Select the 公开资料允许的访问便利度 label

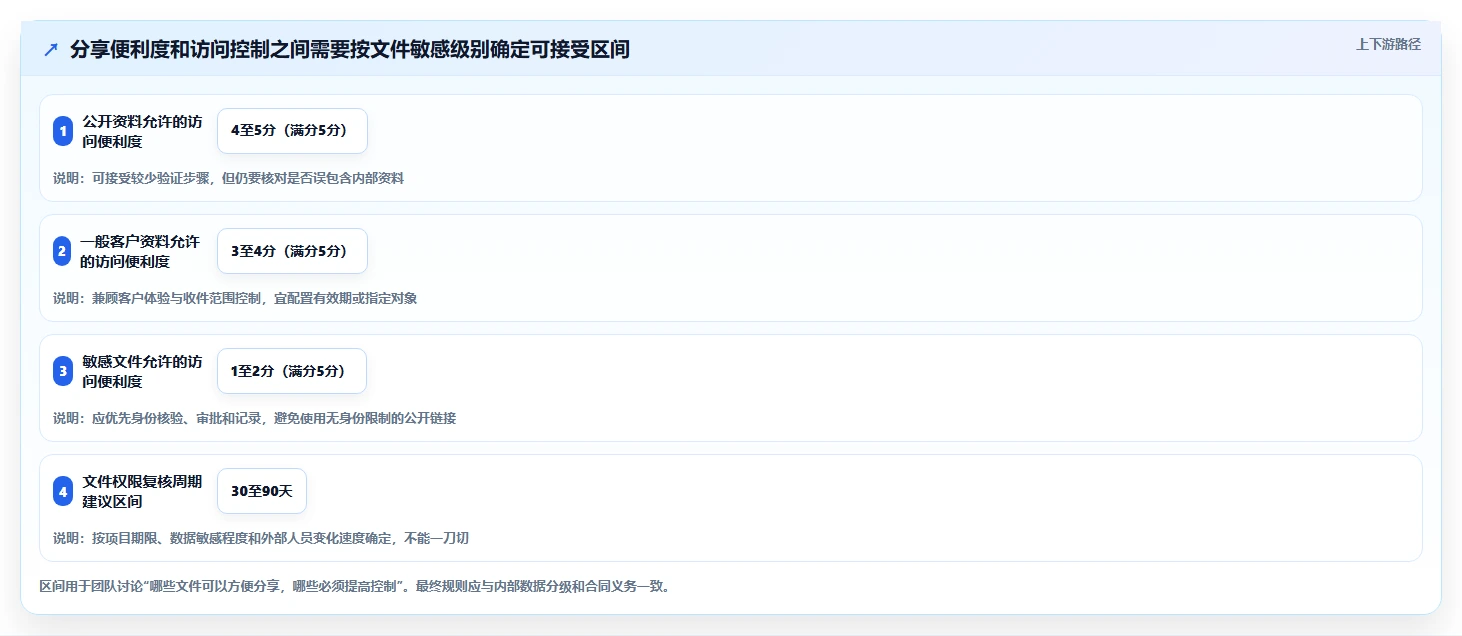click(142, 131)
